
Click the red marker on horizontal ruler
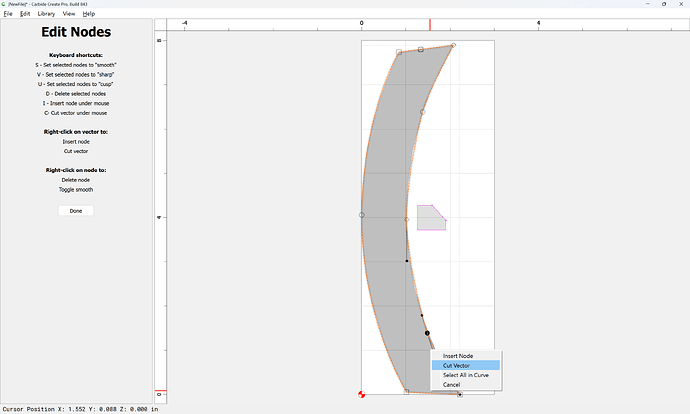pyautogui.click(x=430, y=25)
